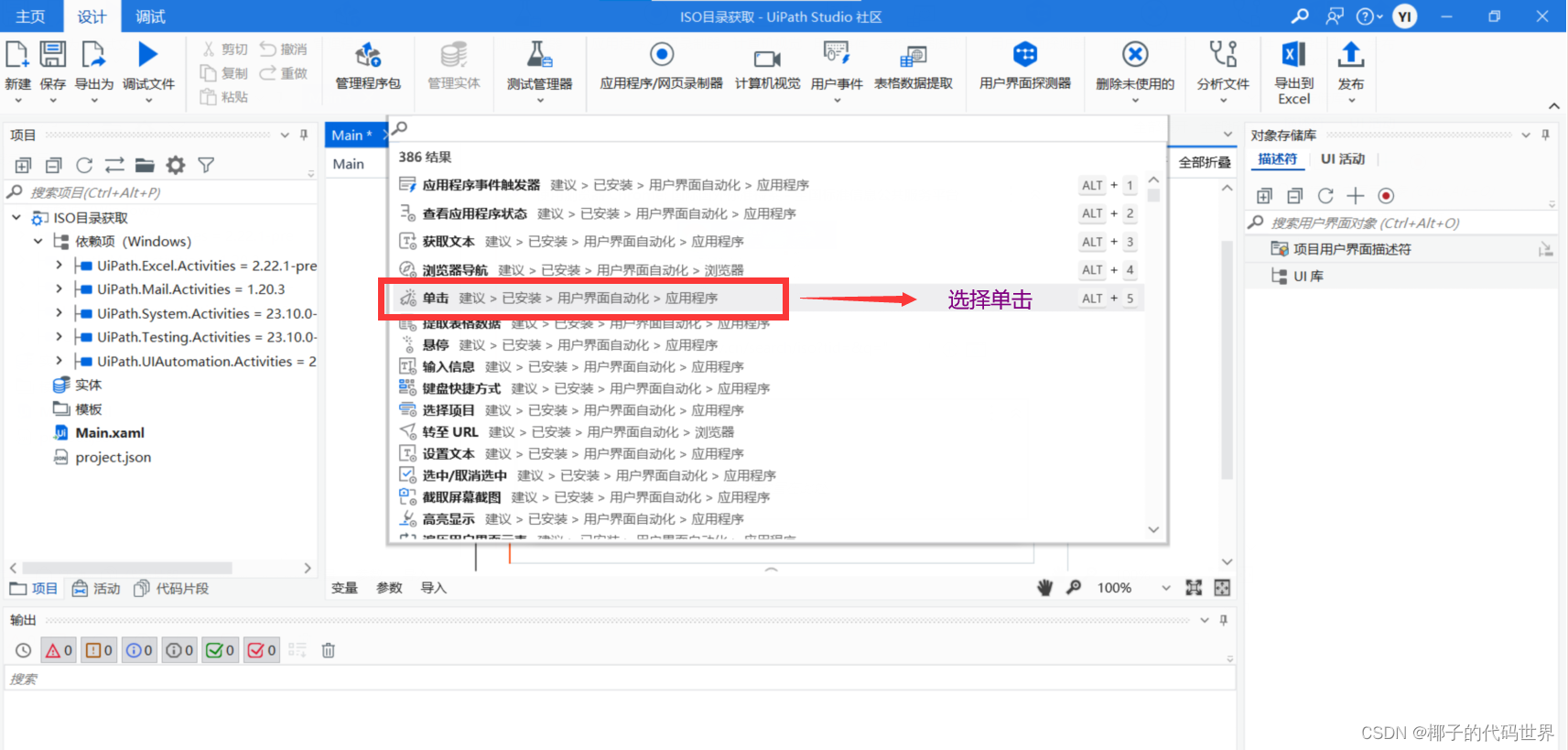1568x750 pixels.
Task: Expand UiPath.Excel.Activities dependency
Action: click(59, 265)
